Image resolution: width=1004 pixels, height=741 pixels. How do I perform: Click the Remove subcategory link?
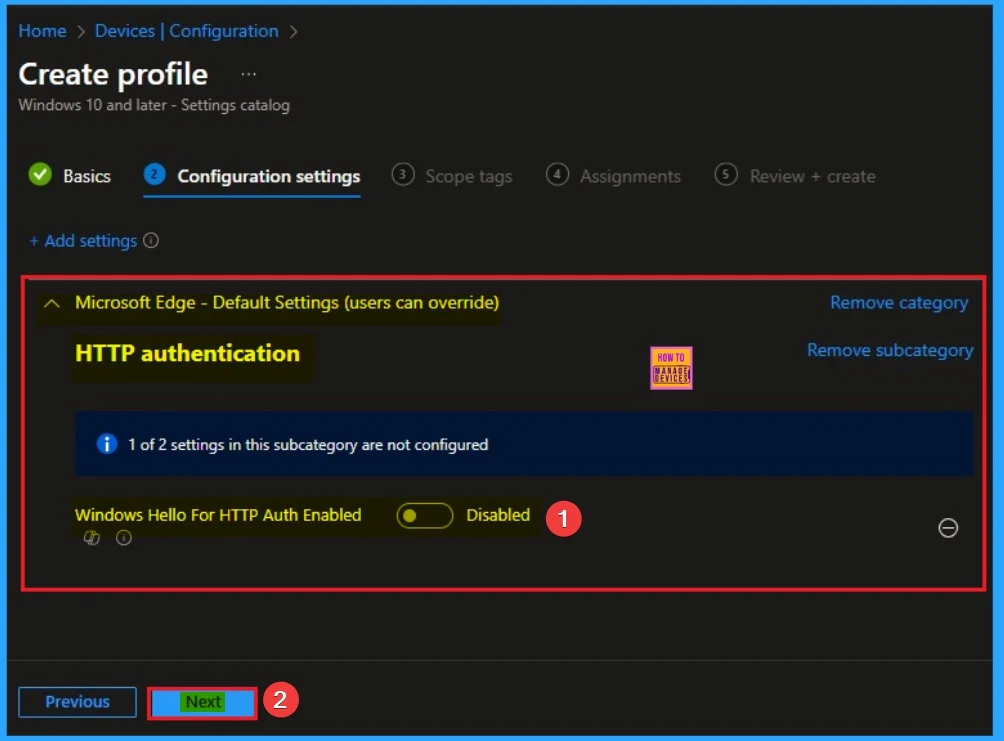pyautogui.click(x=889, y=350)
